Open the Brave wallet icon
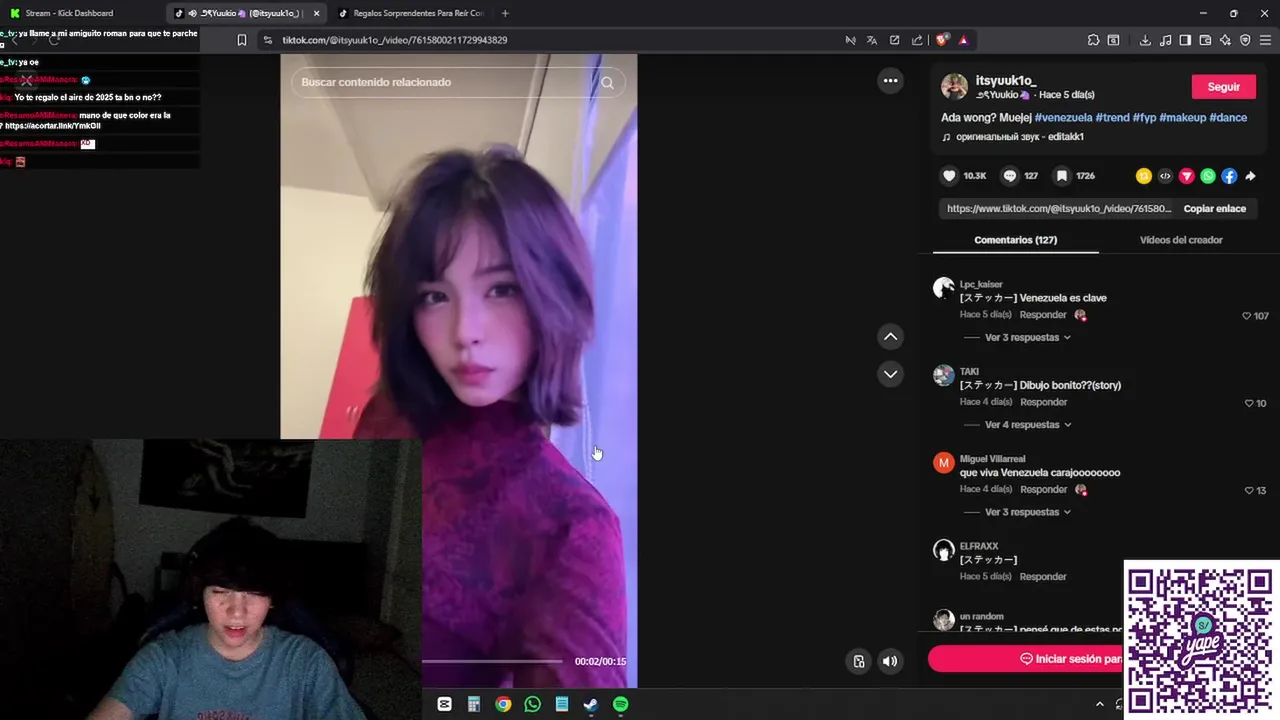Image resolution: width=1280 pixels, height=720 pixels. [x=1205, y=40]
